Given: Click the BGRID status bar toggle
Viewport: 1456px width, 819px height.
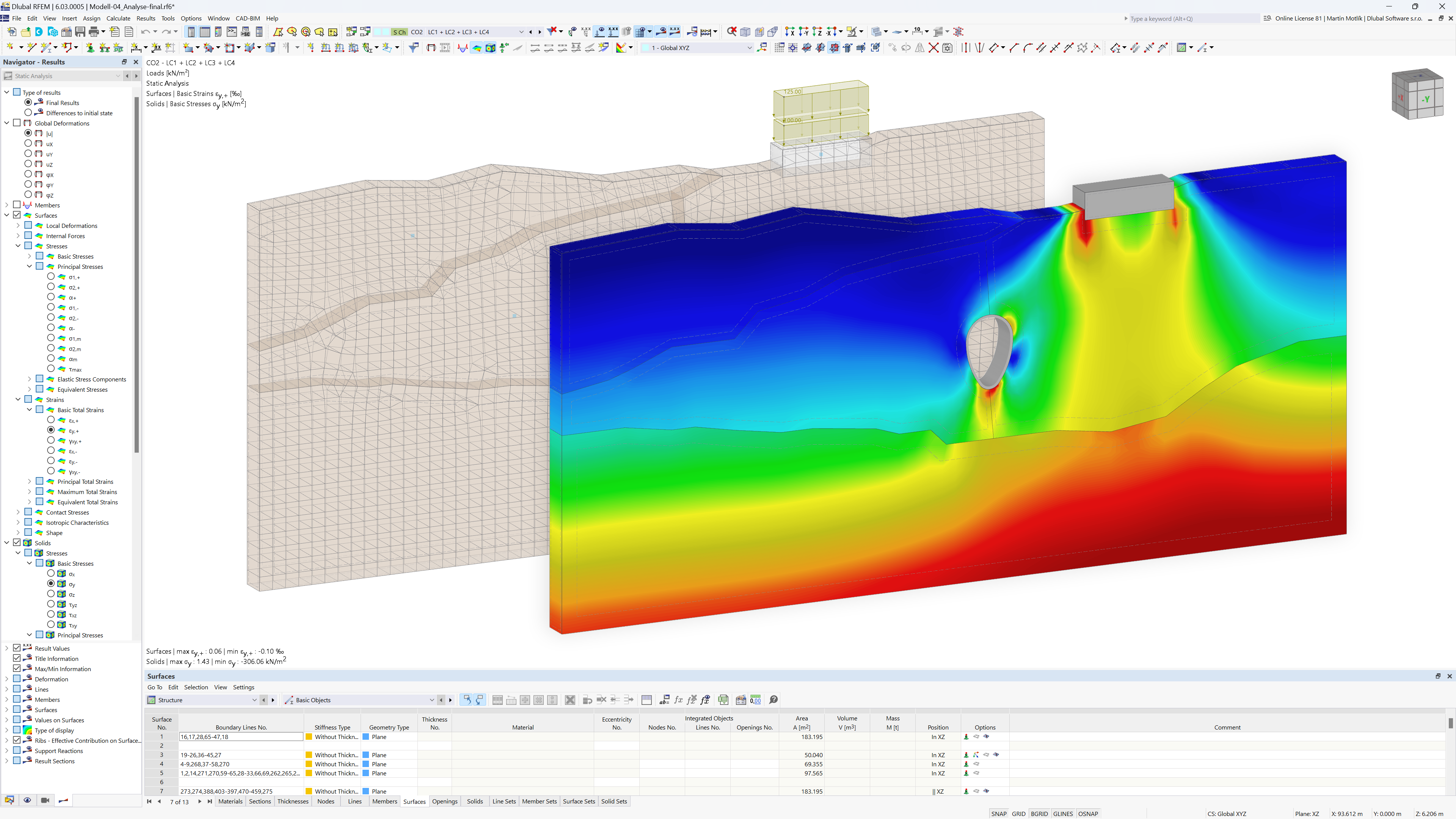Looking at the screenshot, I should pos(1040,813).
